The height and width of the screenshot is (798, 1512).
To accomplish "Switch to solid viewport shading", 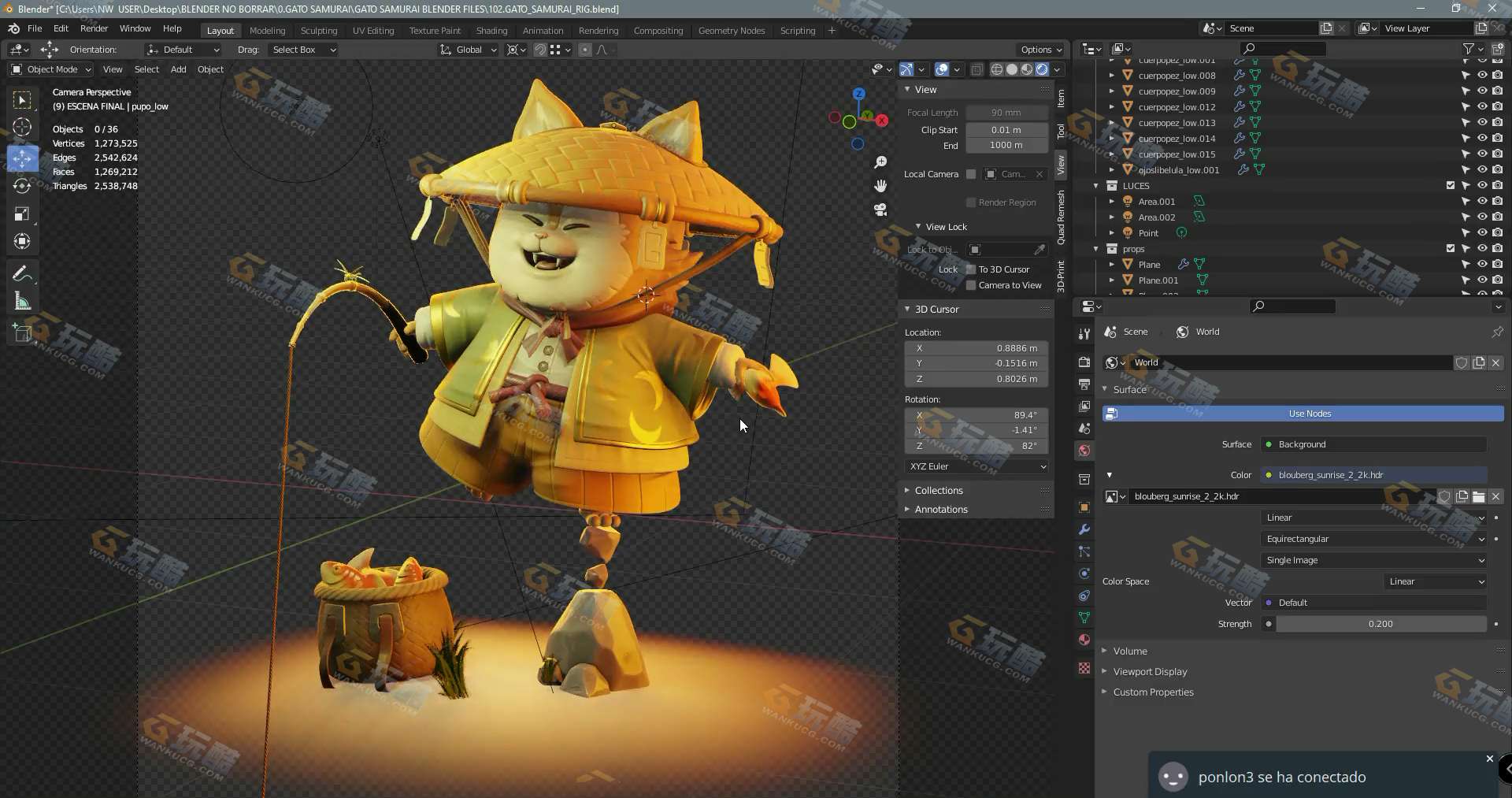I will click(x=1012, y=69).
